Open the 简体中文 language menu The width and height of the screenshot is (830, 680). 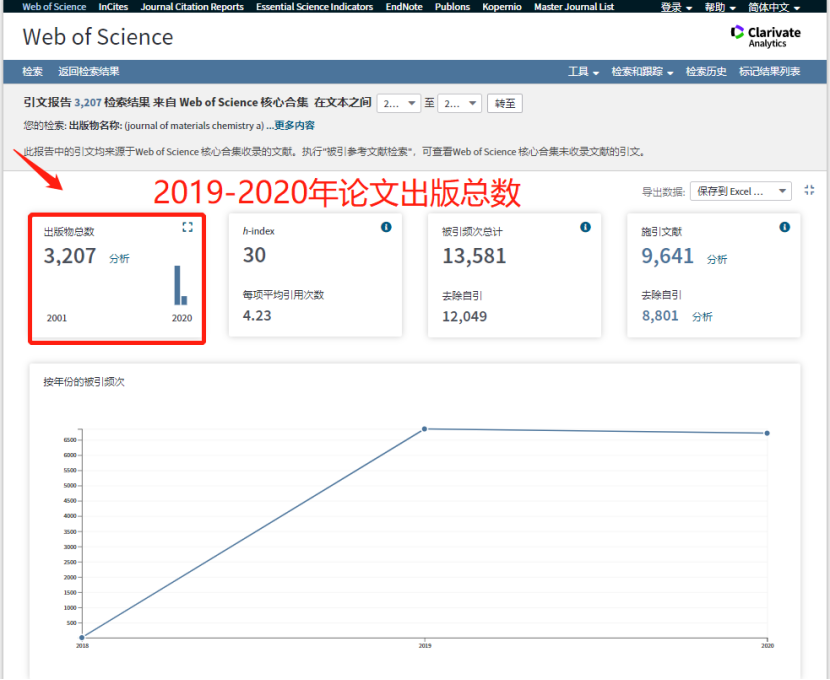tap(774, 7)
